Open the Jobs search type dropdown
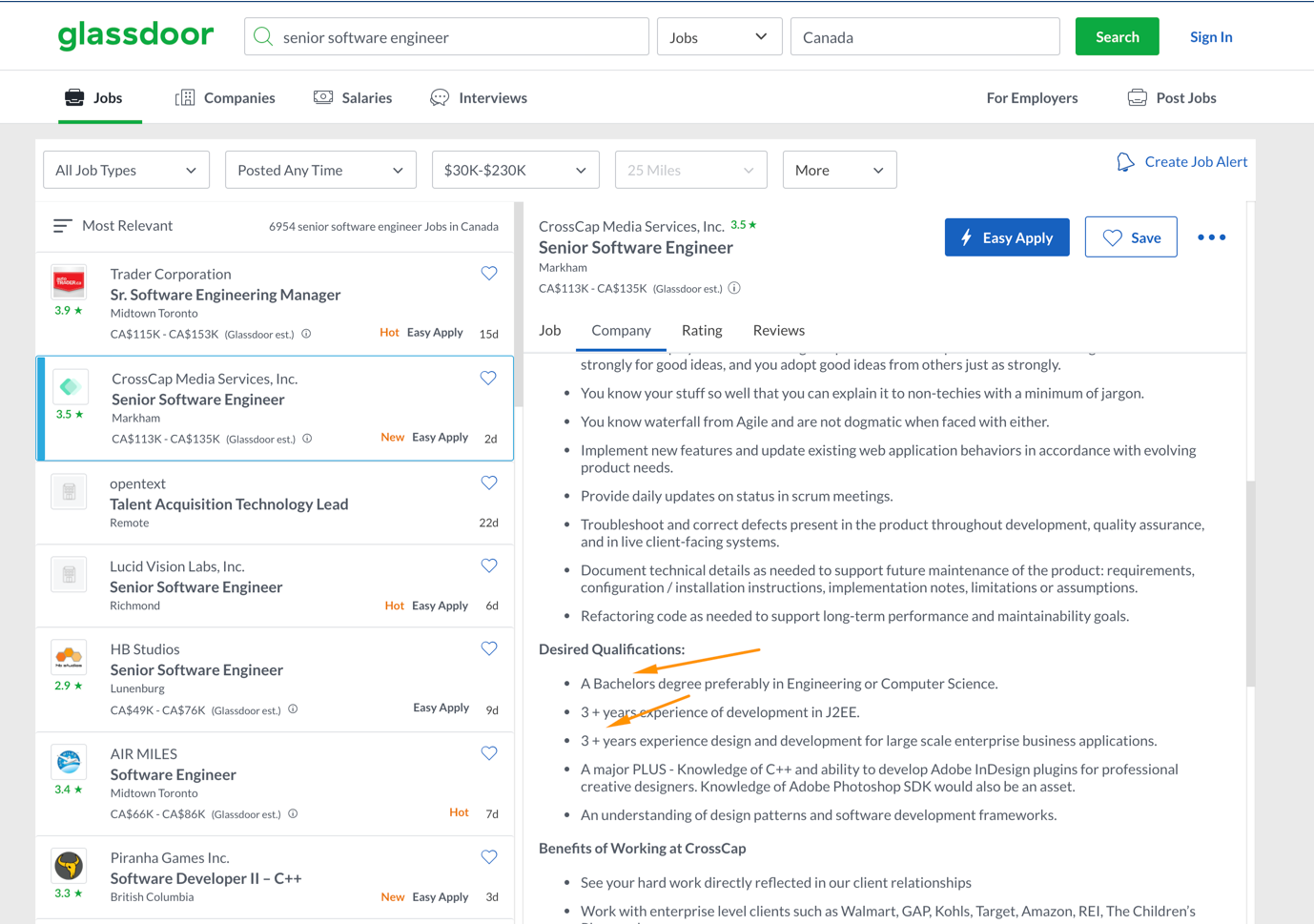The width and height of the screenshot is (1314, 924). (719, 37)
